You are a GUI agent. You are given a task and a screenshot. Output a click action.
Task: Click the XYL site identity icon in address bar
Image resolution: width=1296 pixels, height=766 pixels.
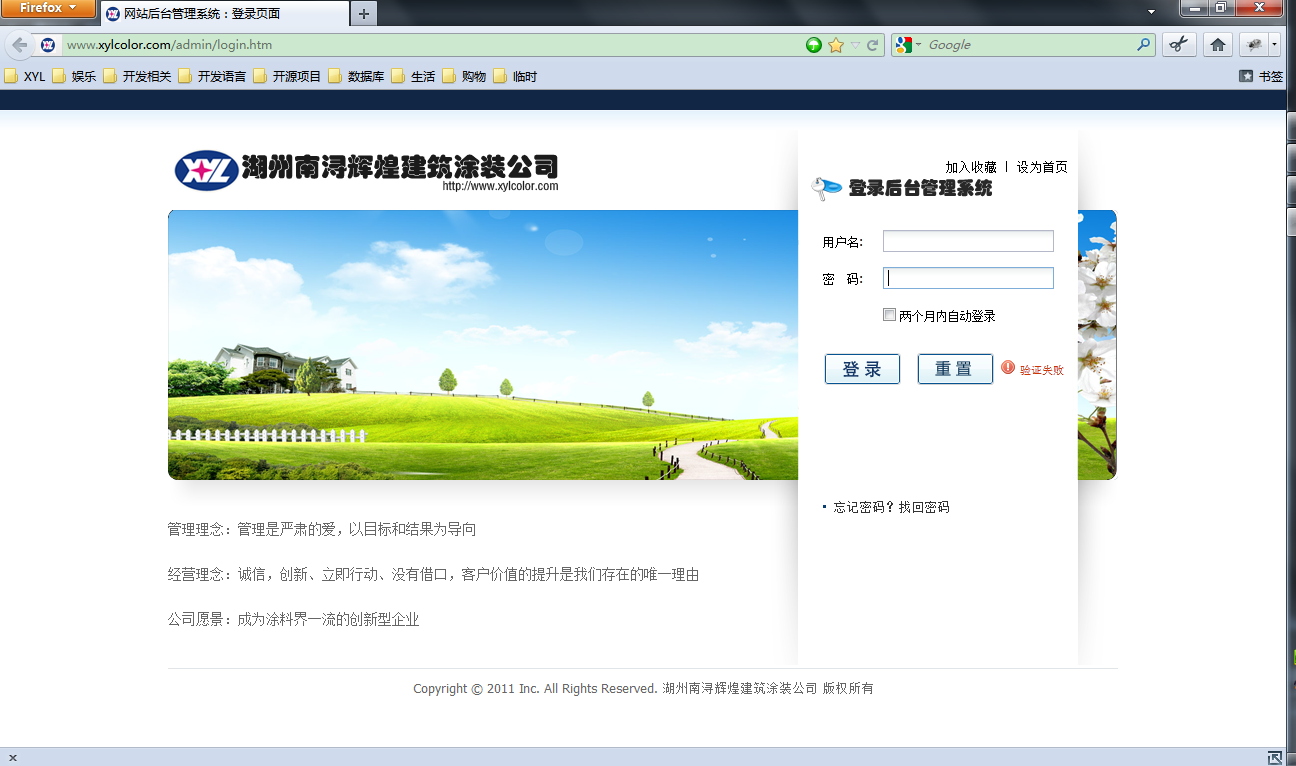coord(48,45)
